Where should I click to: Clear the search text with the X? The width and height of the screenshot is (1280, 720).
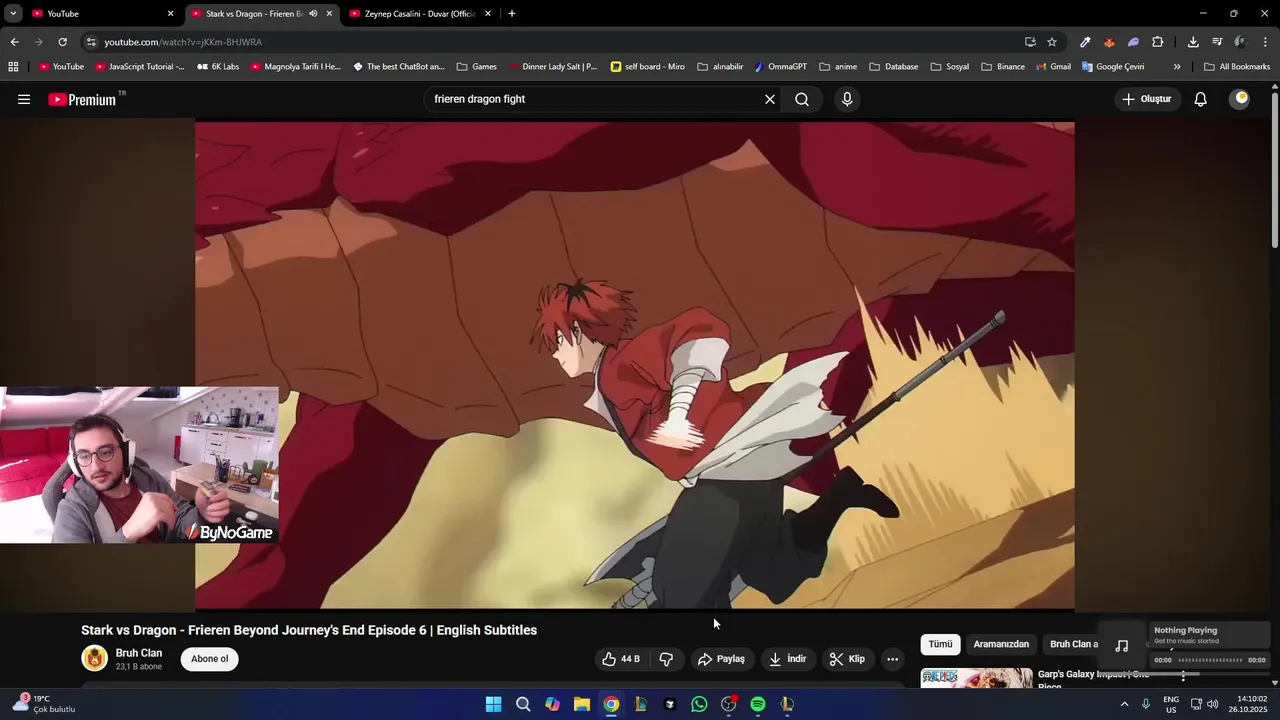(x=770, y=99)
